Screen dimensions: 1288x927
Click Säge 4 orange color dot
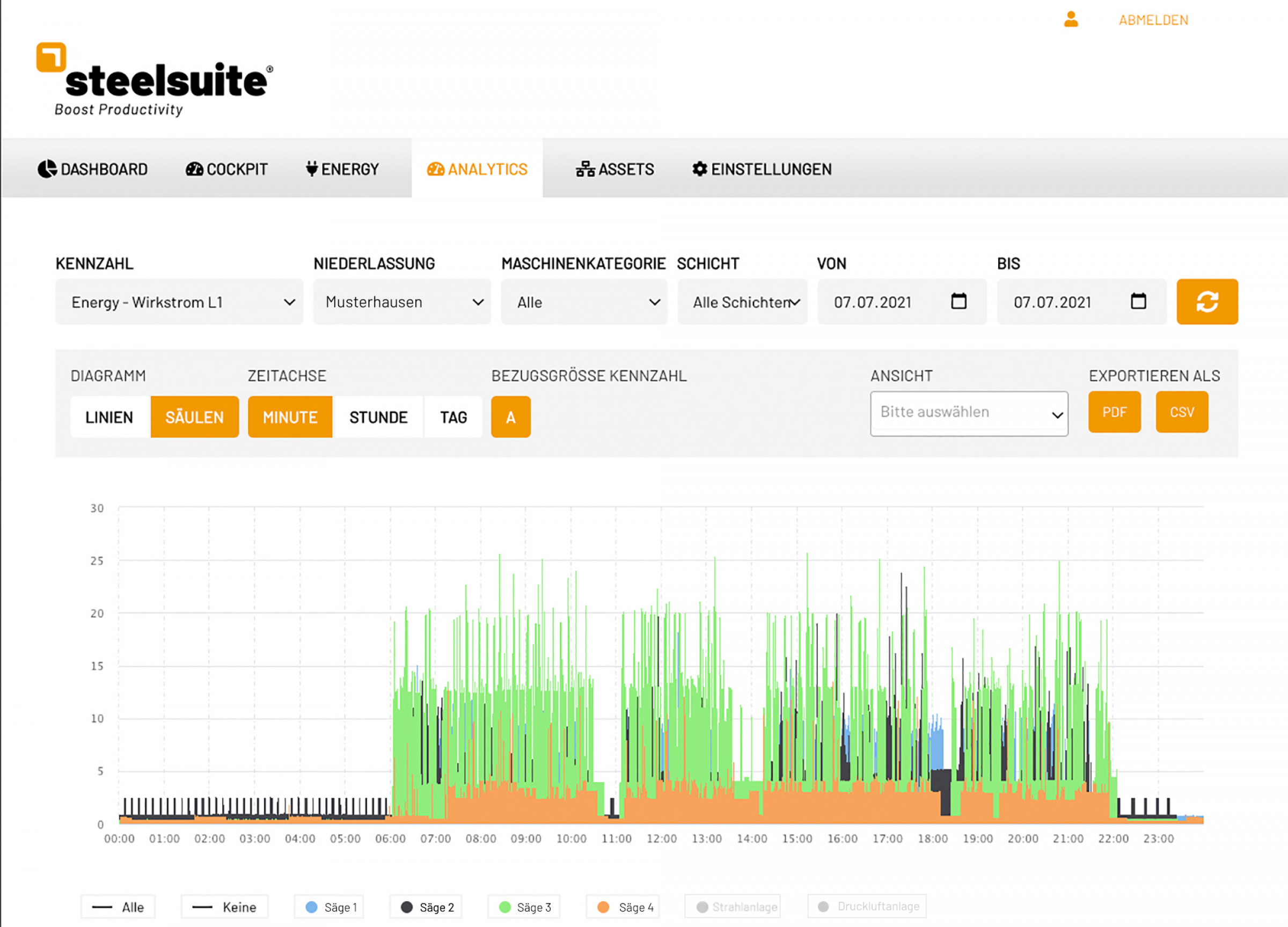point(603,907)
